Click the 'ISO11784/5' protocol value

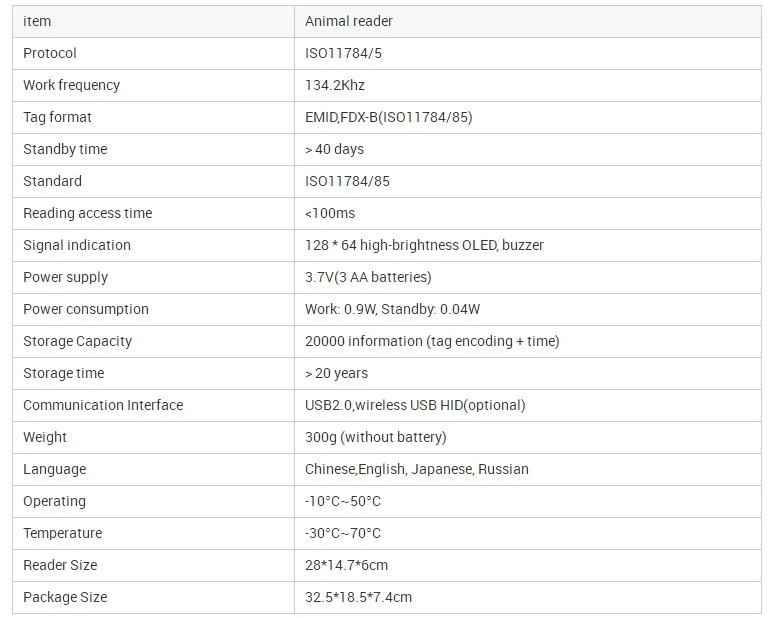[343, 53]
